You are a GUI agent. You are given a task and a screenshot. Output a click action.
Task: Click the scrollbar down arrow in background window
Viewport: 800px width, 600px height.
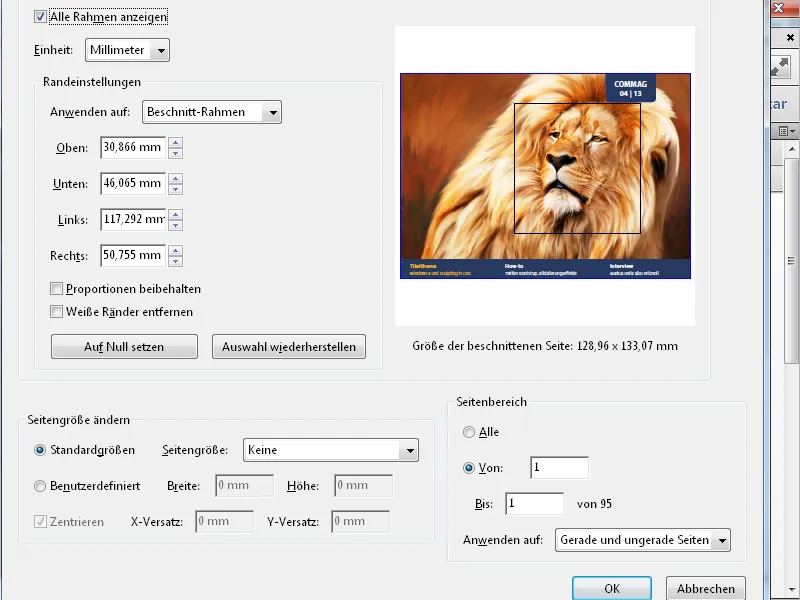coord(792,591)
